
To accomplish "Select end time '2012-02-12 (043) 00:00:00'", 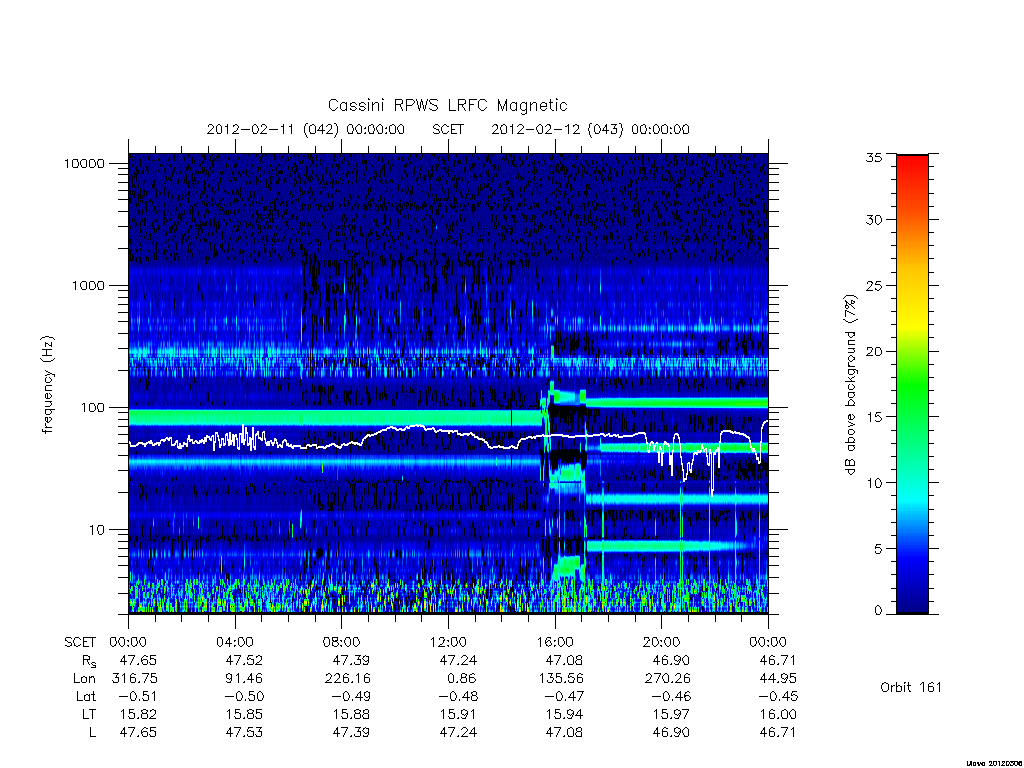I will pyautogui.click(x=590, y=129).
